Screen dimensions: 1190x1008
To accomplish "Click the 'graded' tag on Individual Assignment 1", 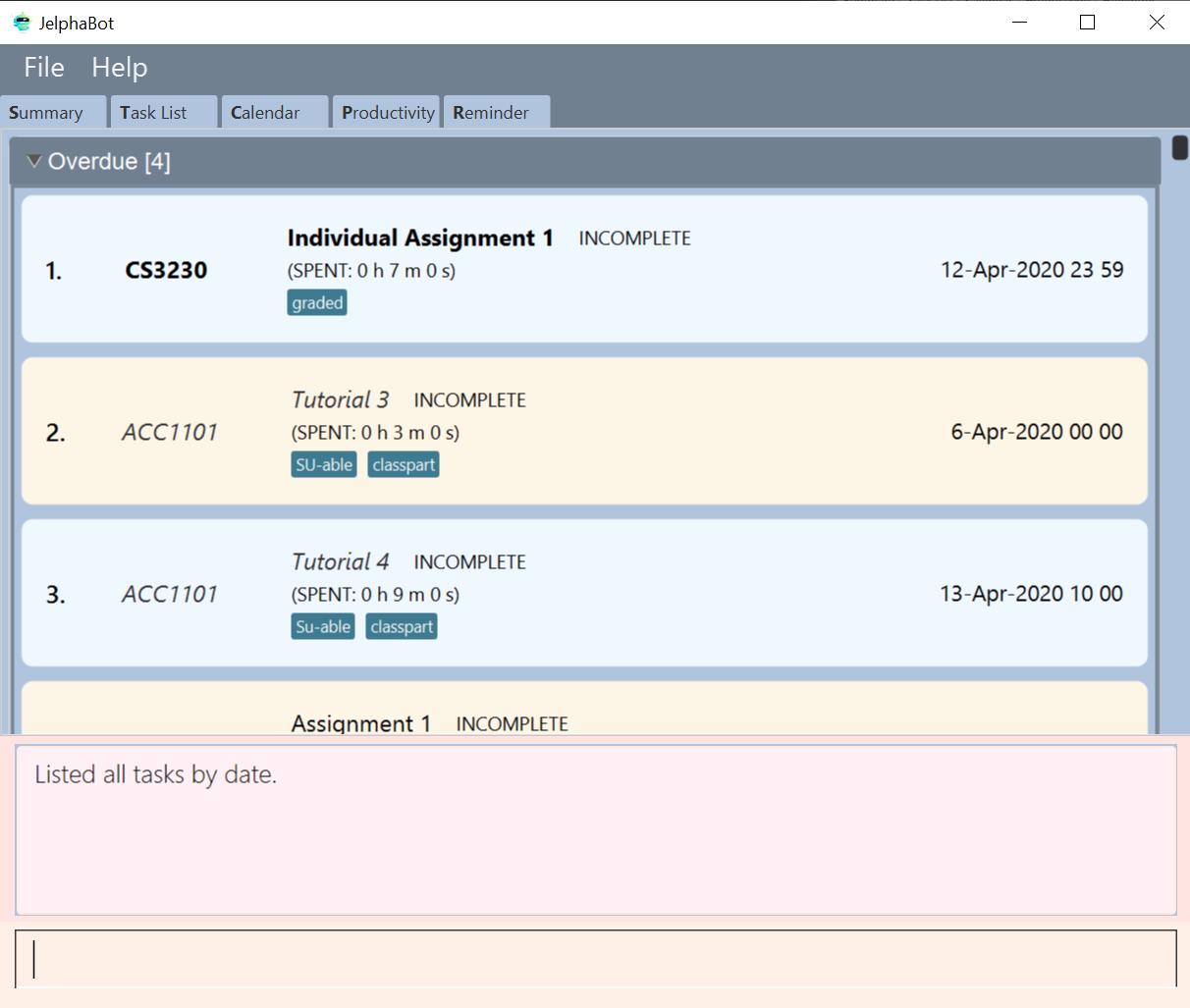I will (317, 303).
